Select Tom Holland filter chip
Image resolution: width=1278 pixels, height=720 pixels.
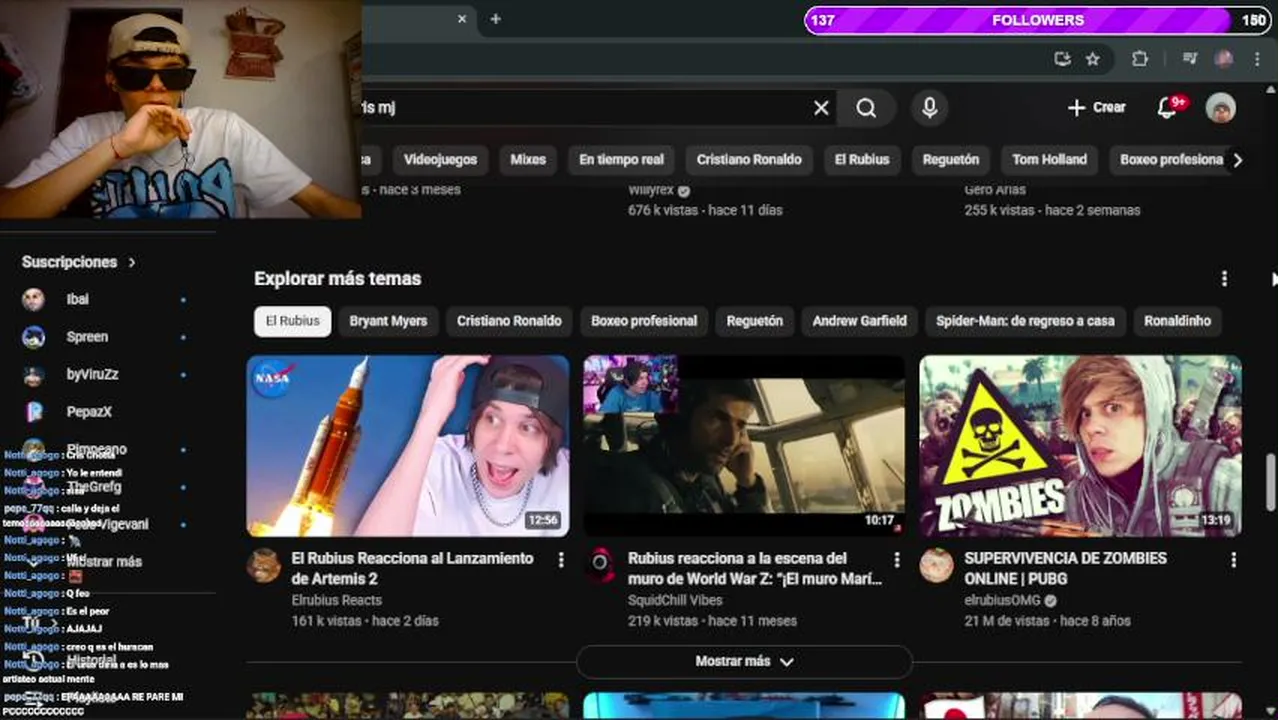1049,160
